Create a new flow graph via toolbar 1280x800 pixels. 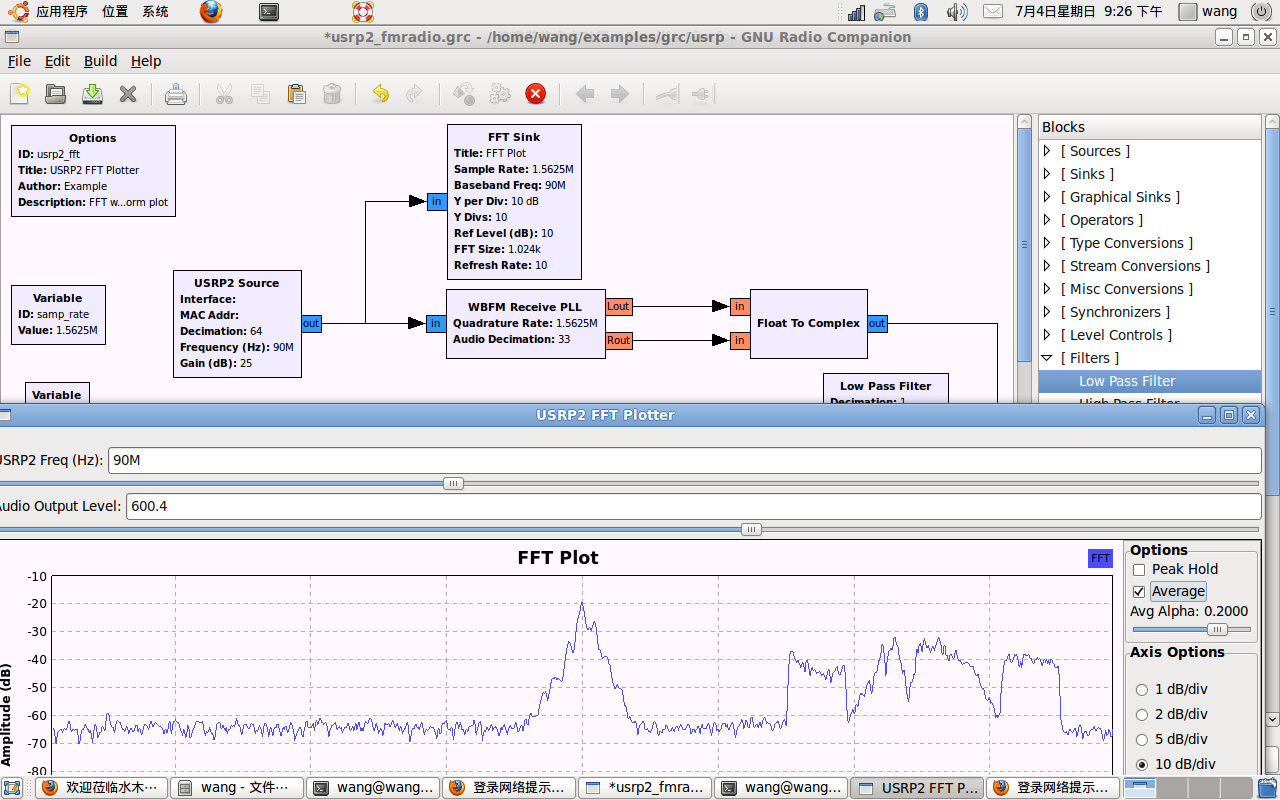[x=20, y=94]
